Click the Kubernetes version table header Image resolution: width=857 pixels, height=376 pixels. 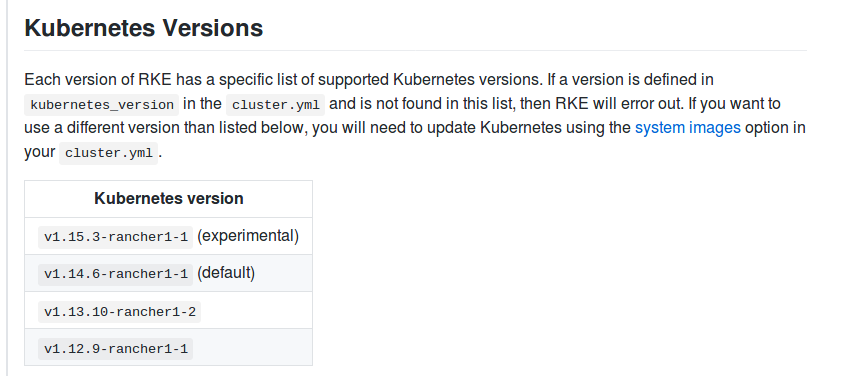coord(168,198)
